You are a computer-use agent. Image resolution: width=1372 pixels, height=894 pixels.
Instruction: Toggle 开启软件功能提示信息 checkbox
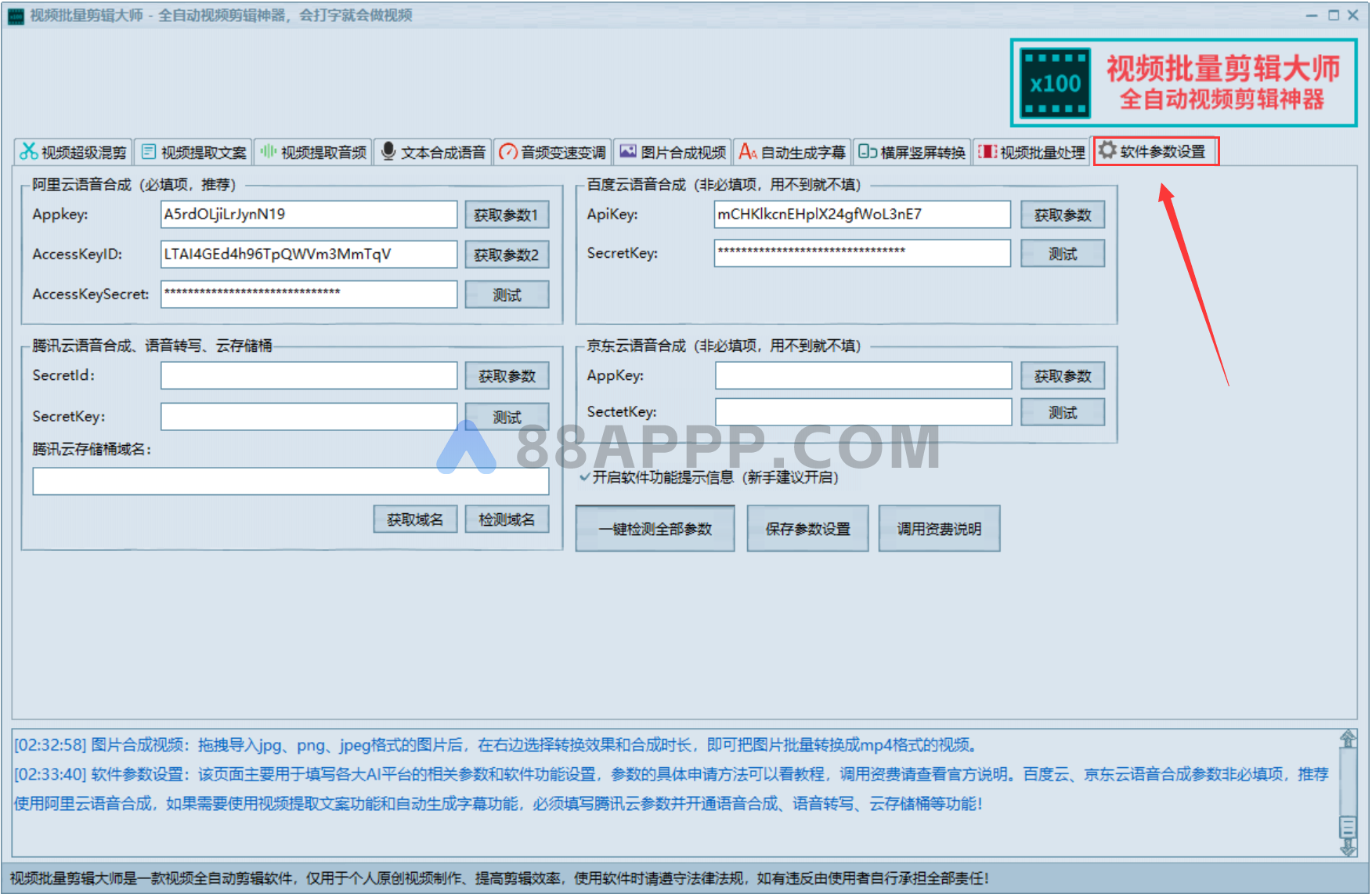(585, 477)
